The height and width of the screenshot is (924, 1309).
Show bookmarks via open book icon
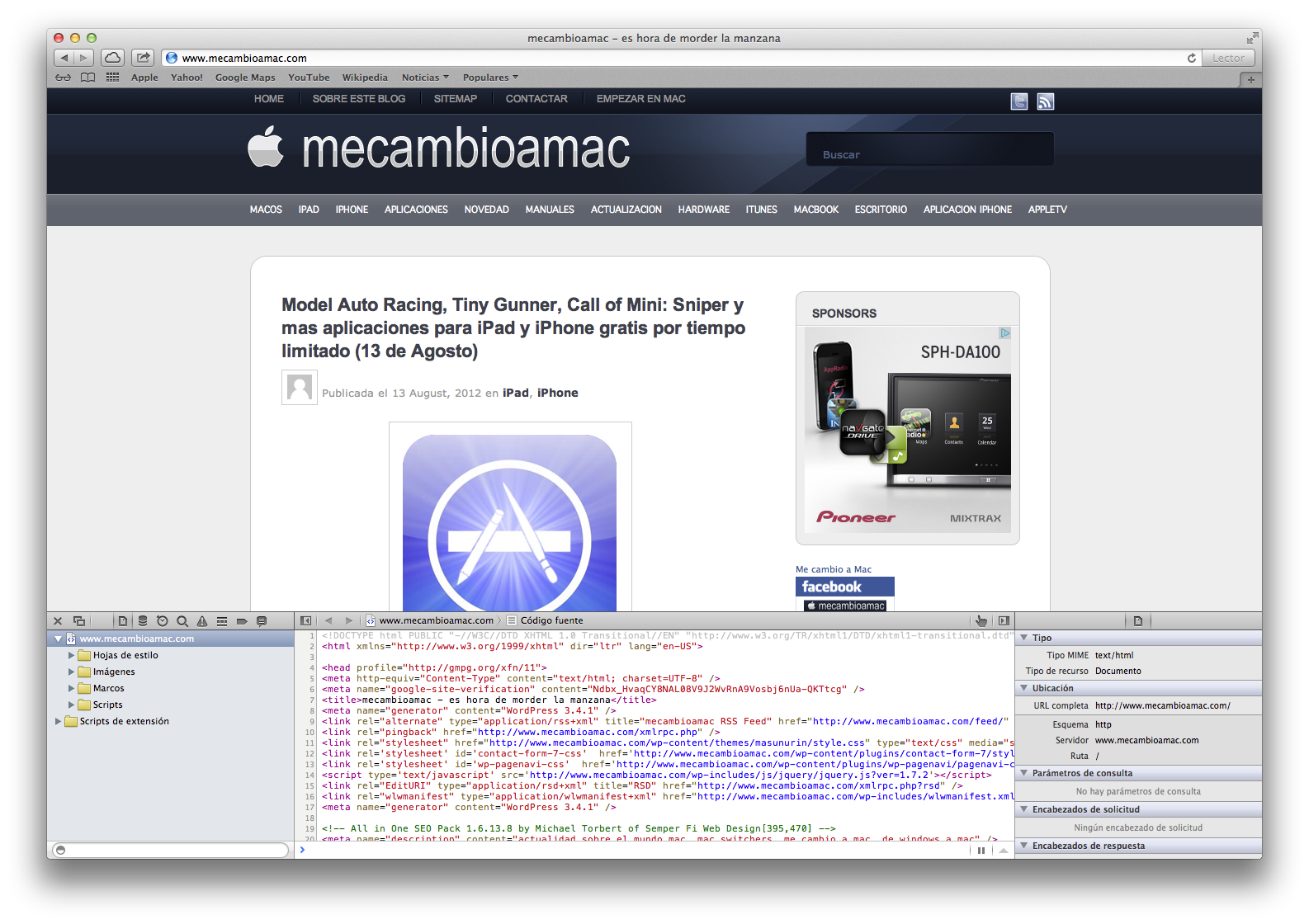click(x=87, y=78)
